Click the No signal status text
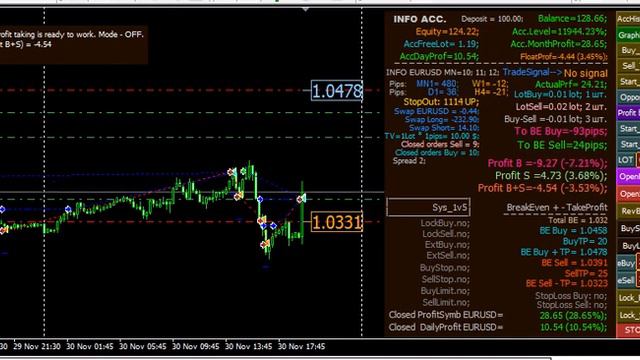 click(x=586, y=73)
